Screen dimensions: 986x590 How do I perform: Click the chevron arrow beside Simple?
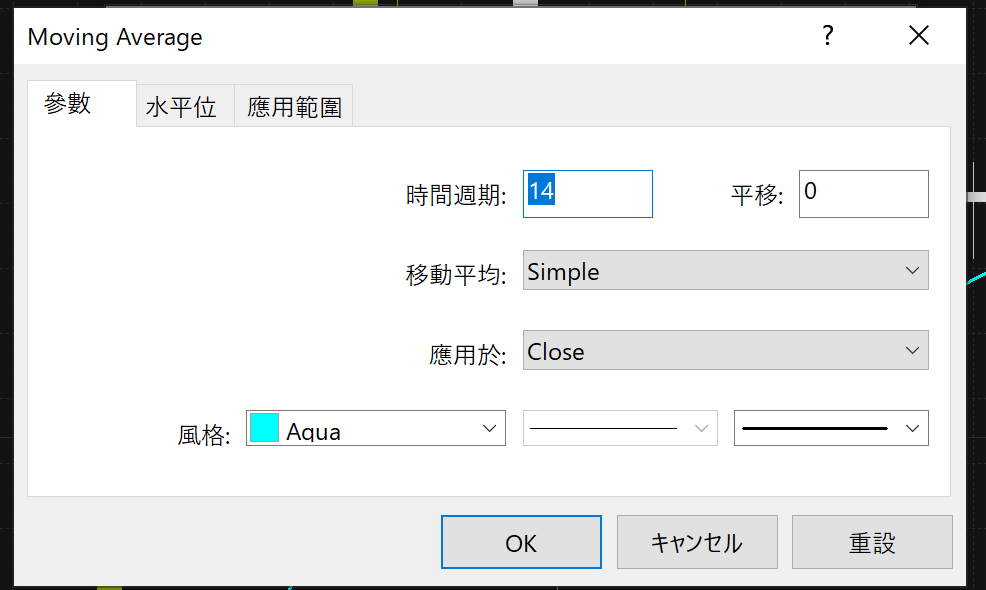click(x=912, y=270)
